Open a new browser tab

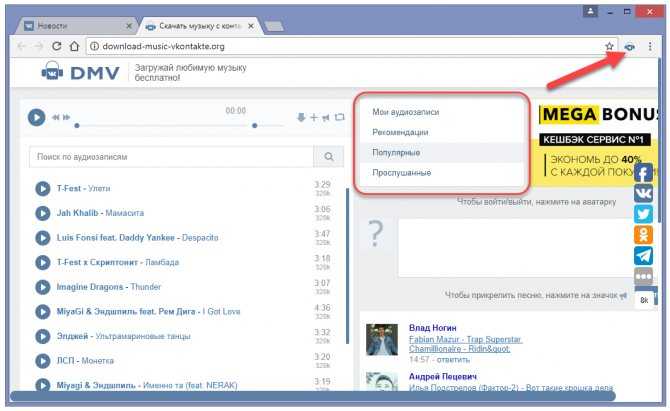[274, 26]
